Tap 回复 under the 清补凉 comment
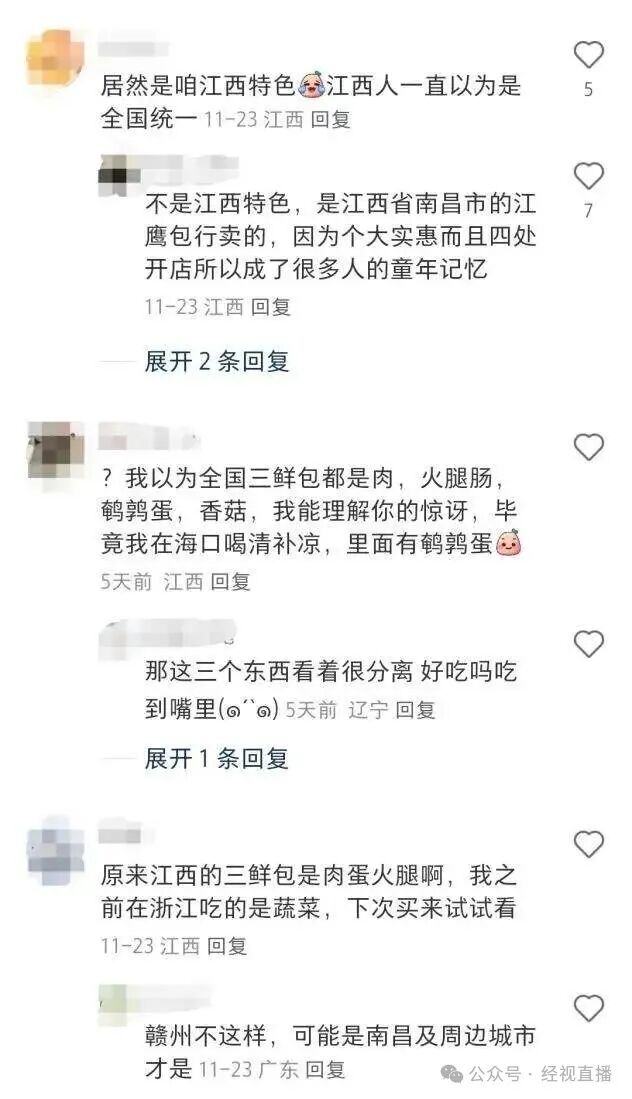Screen dimensions: 632x1099 coord(231,582)
